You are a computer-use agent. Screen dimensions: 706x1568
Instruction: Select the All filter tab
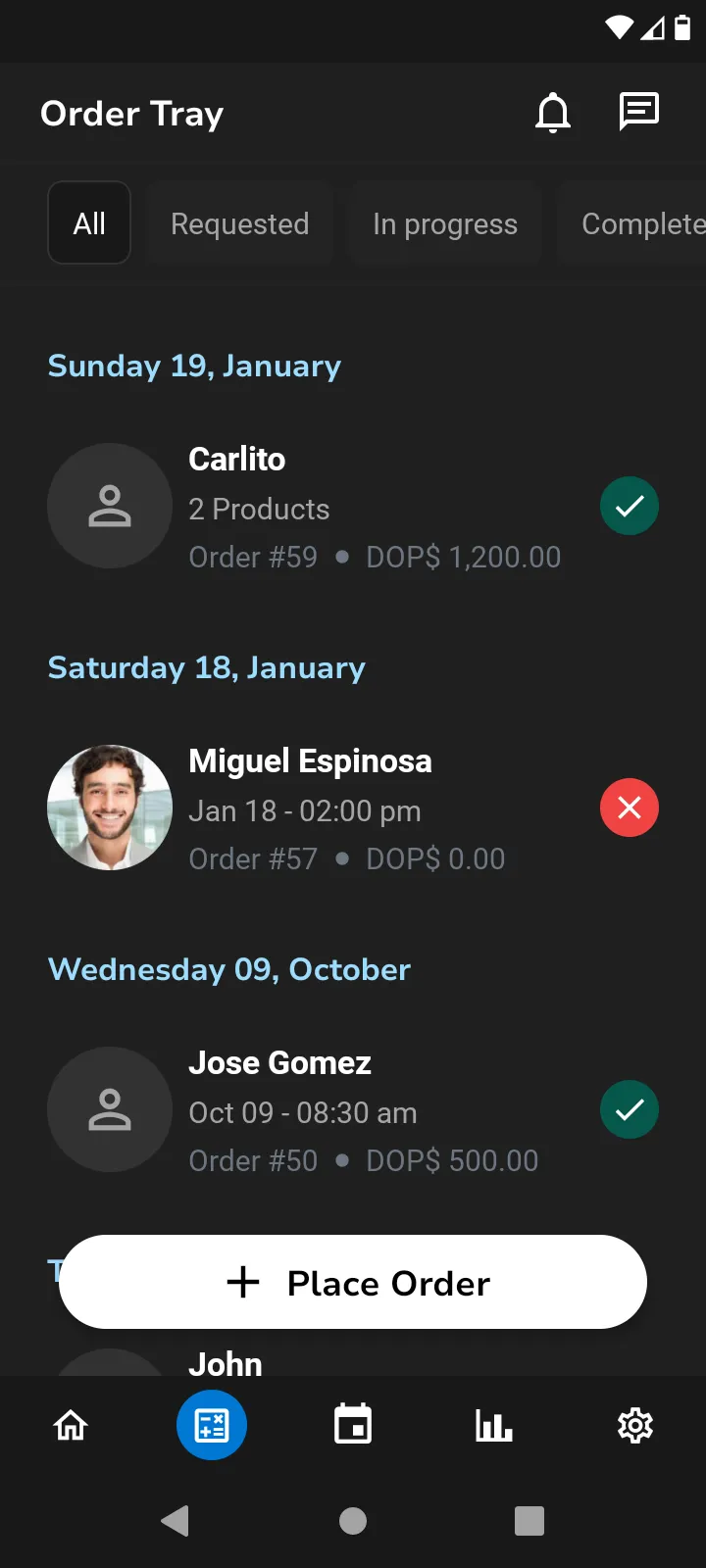89,223
